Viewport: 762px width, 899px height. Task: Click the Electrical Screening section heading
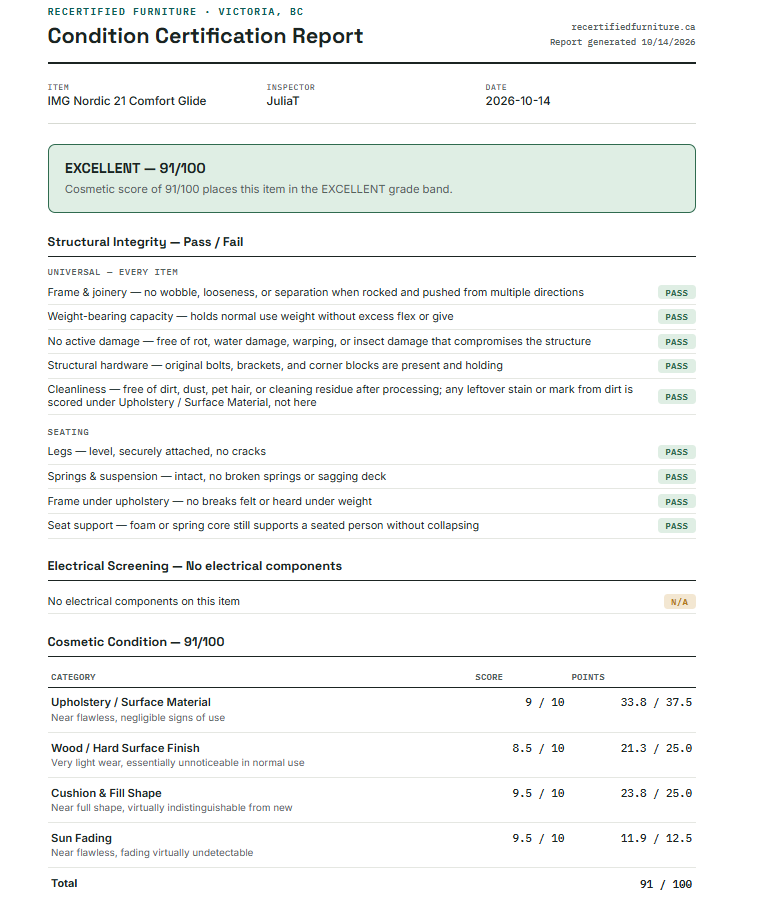(x=195, y=566)
